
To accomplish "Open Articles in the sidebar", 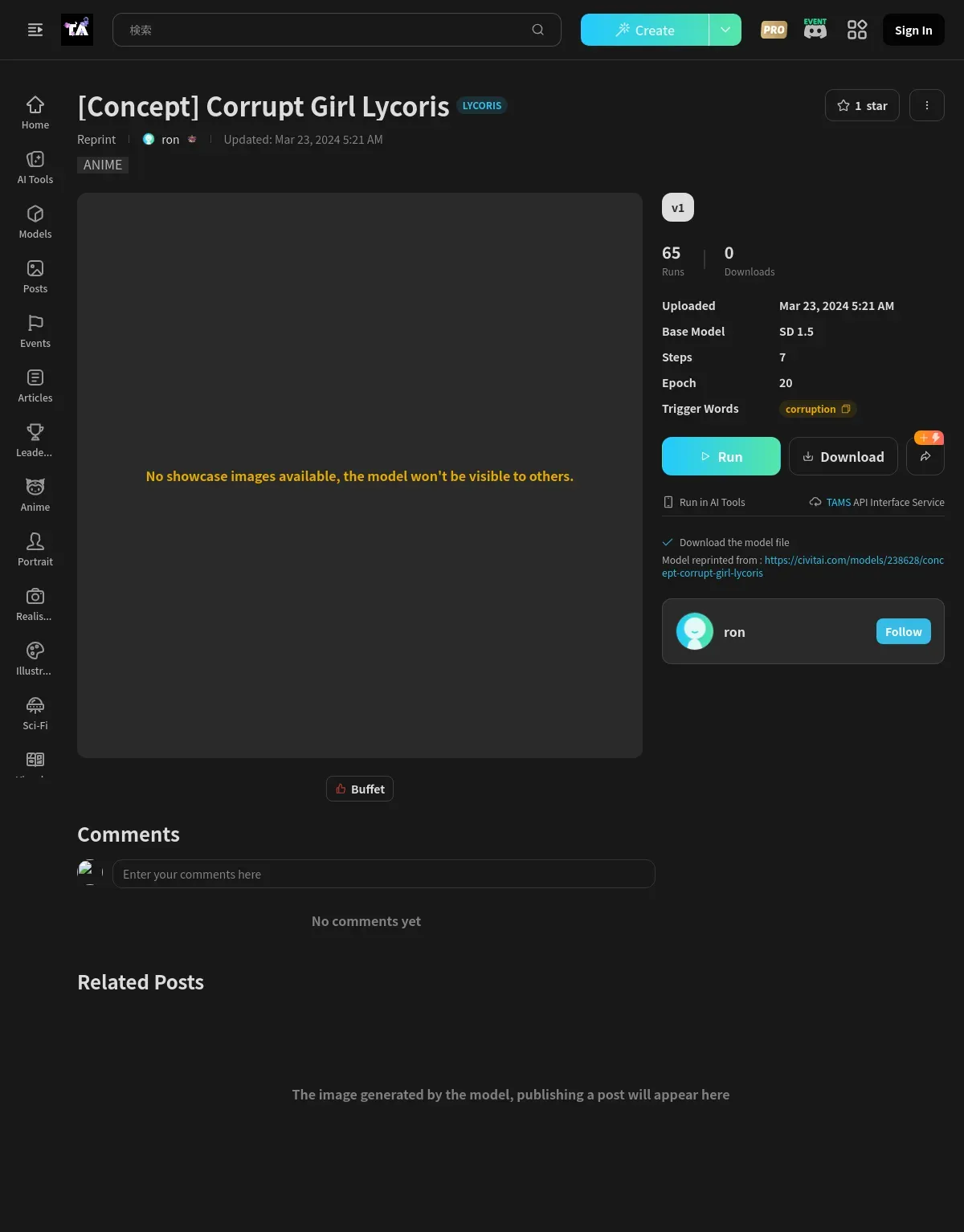I will (x=35, y=386).
